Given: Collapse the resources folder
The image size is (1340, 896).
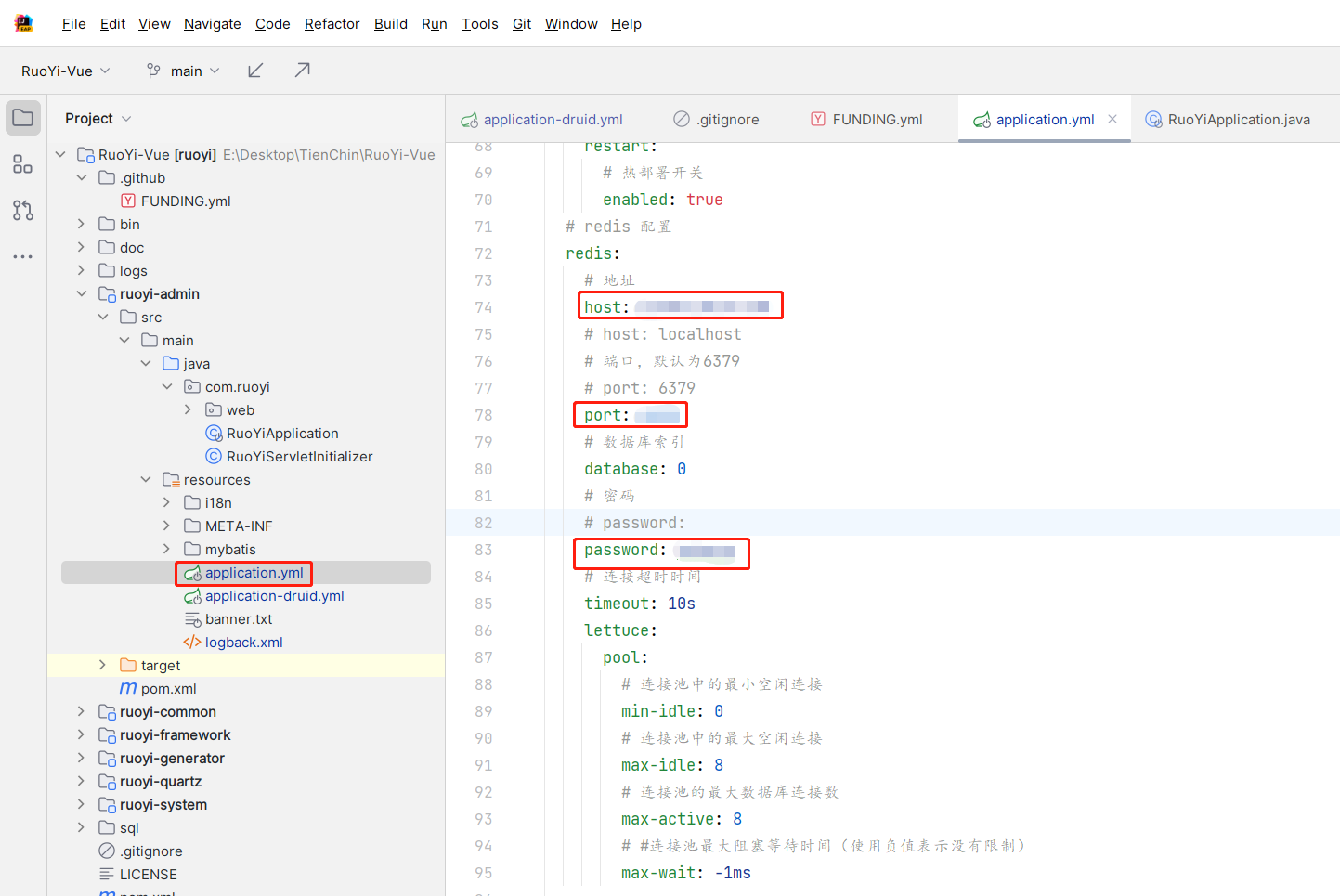Looking at the screenshot, I should pos(146,479).
